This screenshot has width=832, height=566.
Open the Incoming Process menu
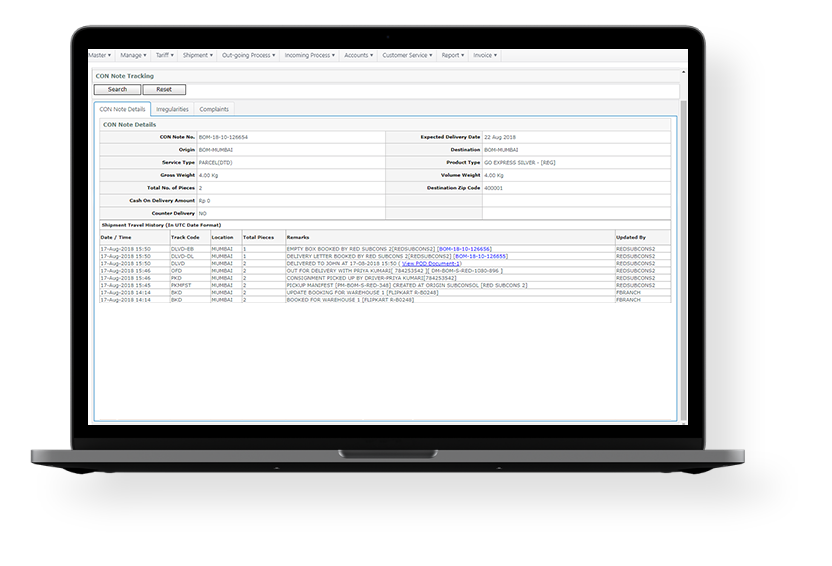[x=310, y=56]
